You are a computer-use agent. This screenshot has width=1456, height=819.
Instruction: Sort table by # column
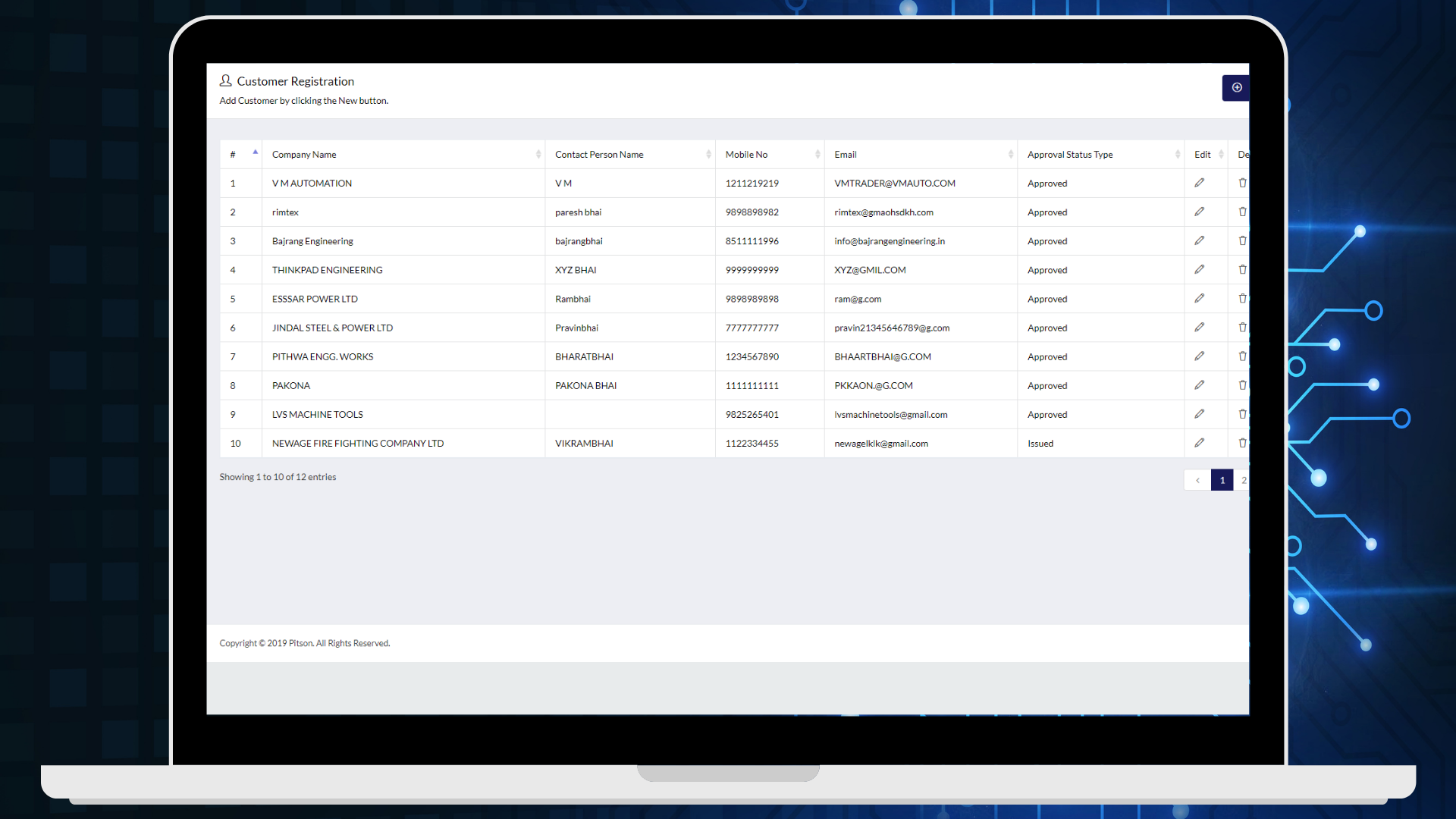[x=241, y=154]
